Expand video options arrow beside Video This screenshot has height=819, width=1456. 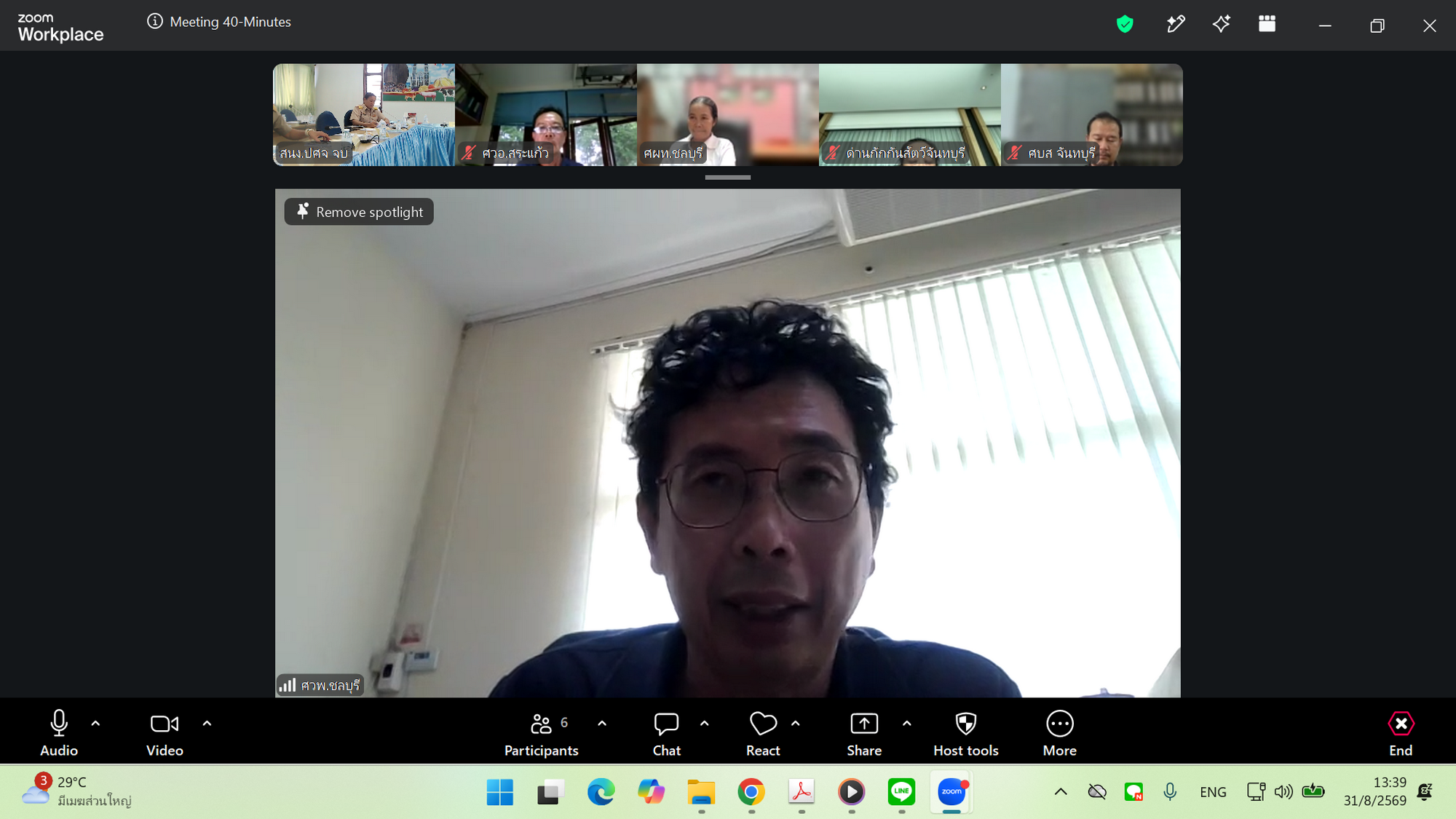(207, 724)
